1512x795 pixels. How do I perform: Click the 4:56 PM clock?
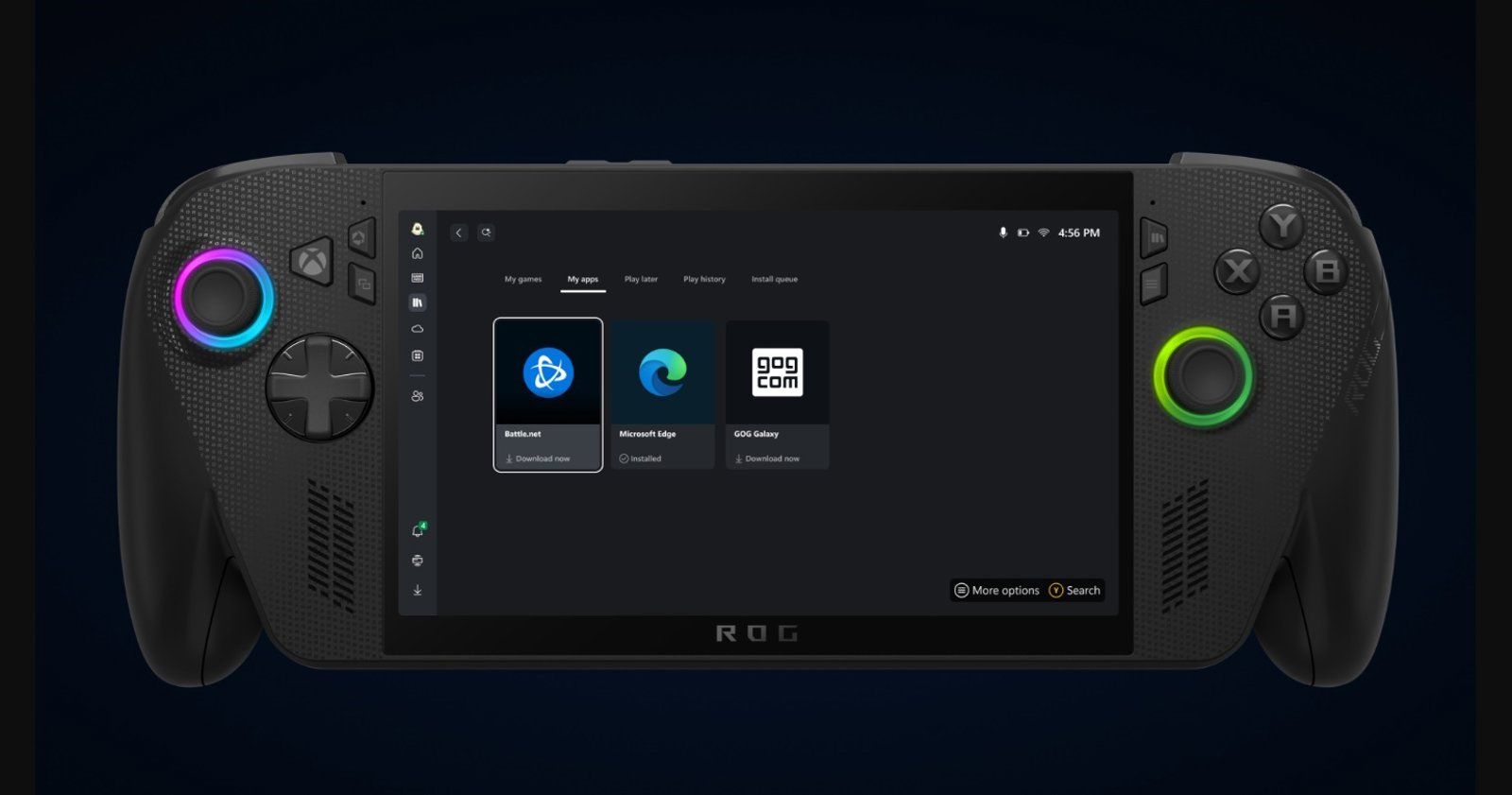[1079, 233]
